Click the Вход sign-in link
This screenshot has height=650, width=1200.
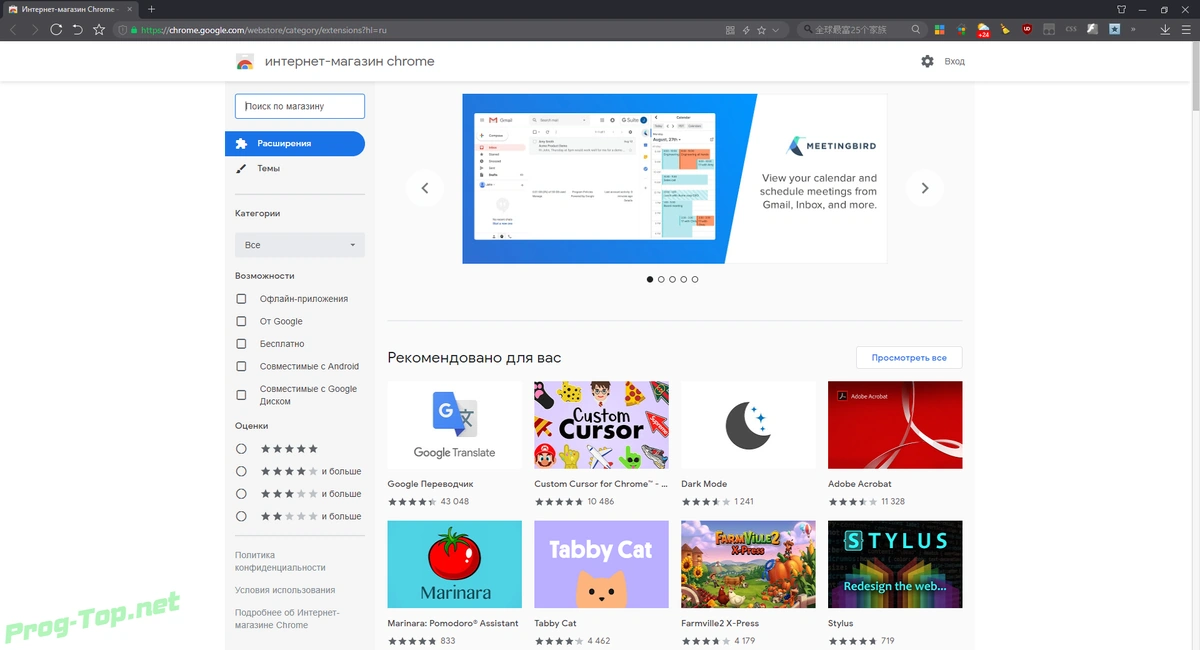coord(955,61)
